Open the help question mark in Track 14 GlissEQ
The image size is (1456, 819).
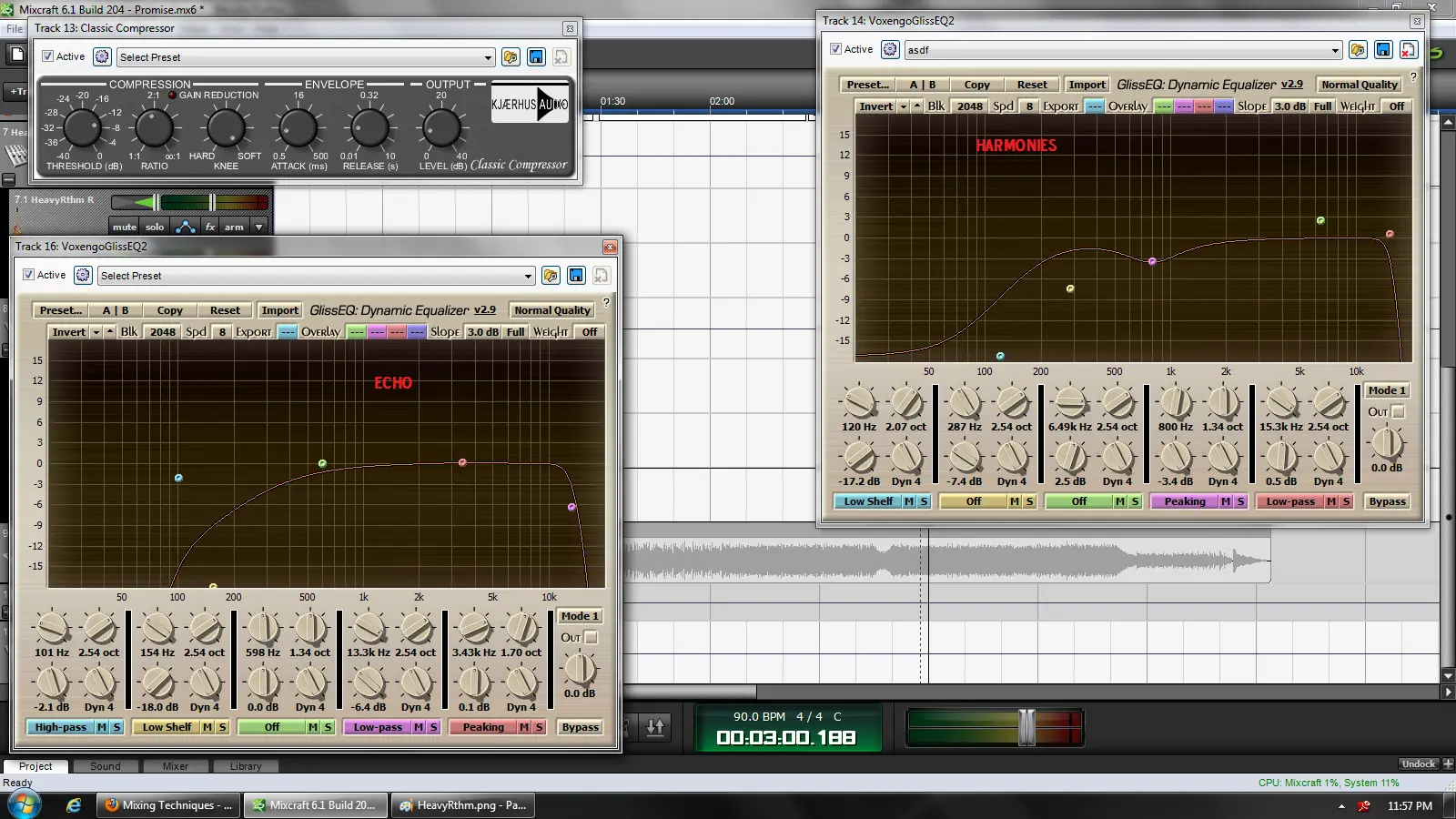coord(1413,77)
